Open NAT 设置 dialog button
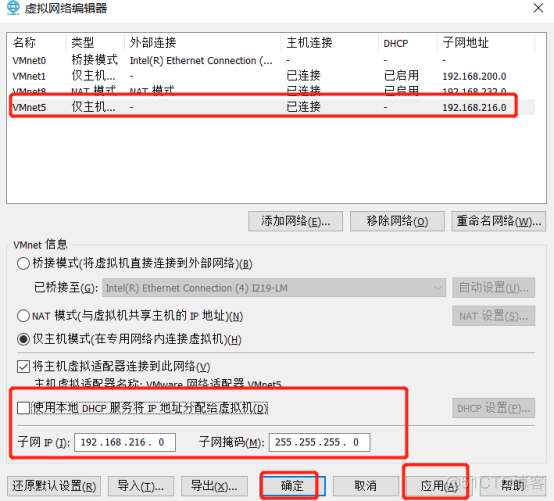The height and width of the screenshot is (501, 554). 494,316
